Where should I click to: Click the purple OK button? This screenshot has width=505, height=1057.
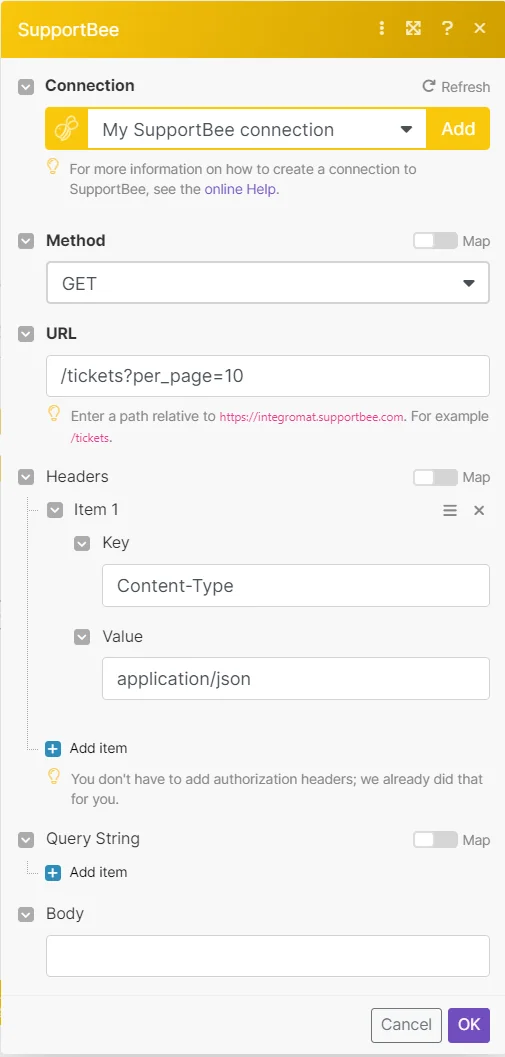(x=469, y=1025)
